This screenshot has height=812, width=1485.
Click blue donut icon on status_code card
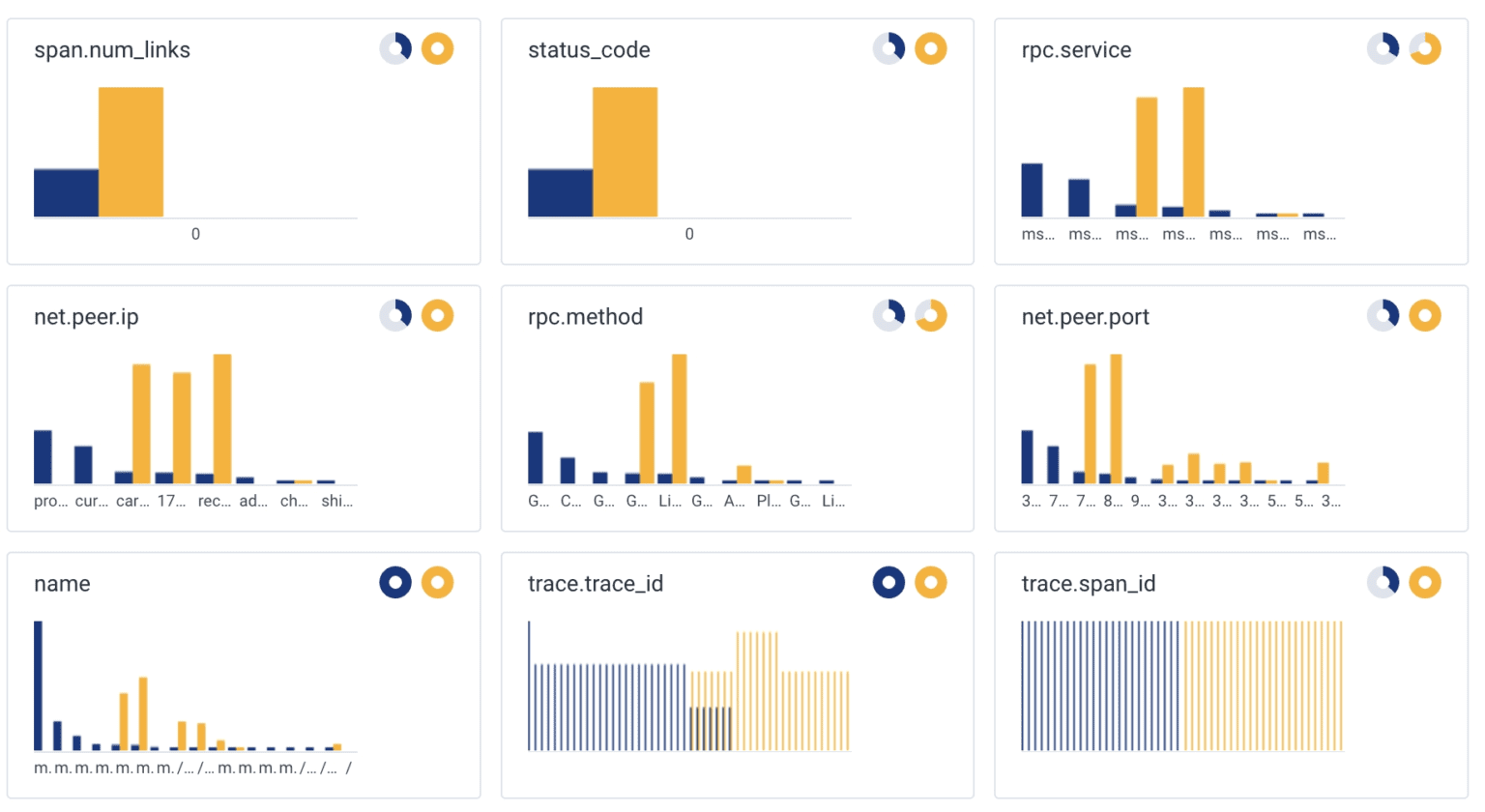(889, 48)
